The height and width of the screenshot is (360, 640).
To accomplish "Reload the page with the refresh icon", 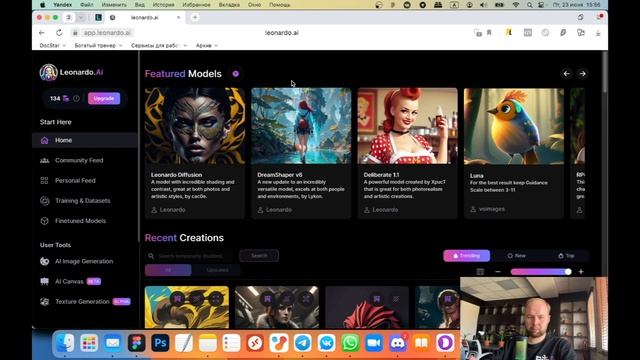I will pyautogui.click(x=59, y=33).
